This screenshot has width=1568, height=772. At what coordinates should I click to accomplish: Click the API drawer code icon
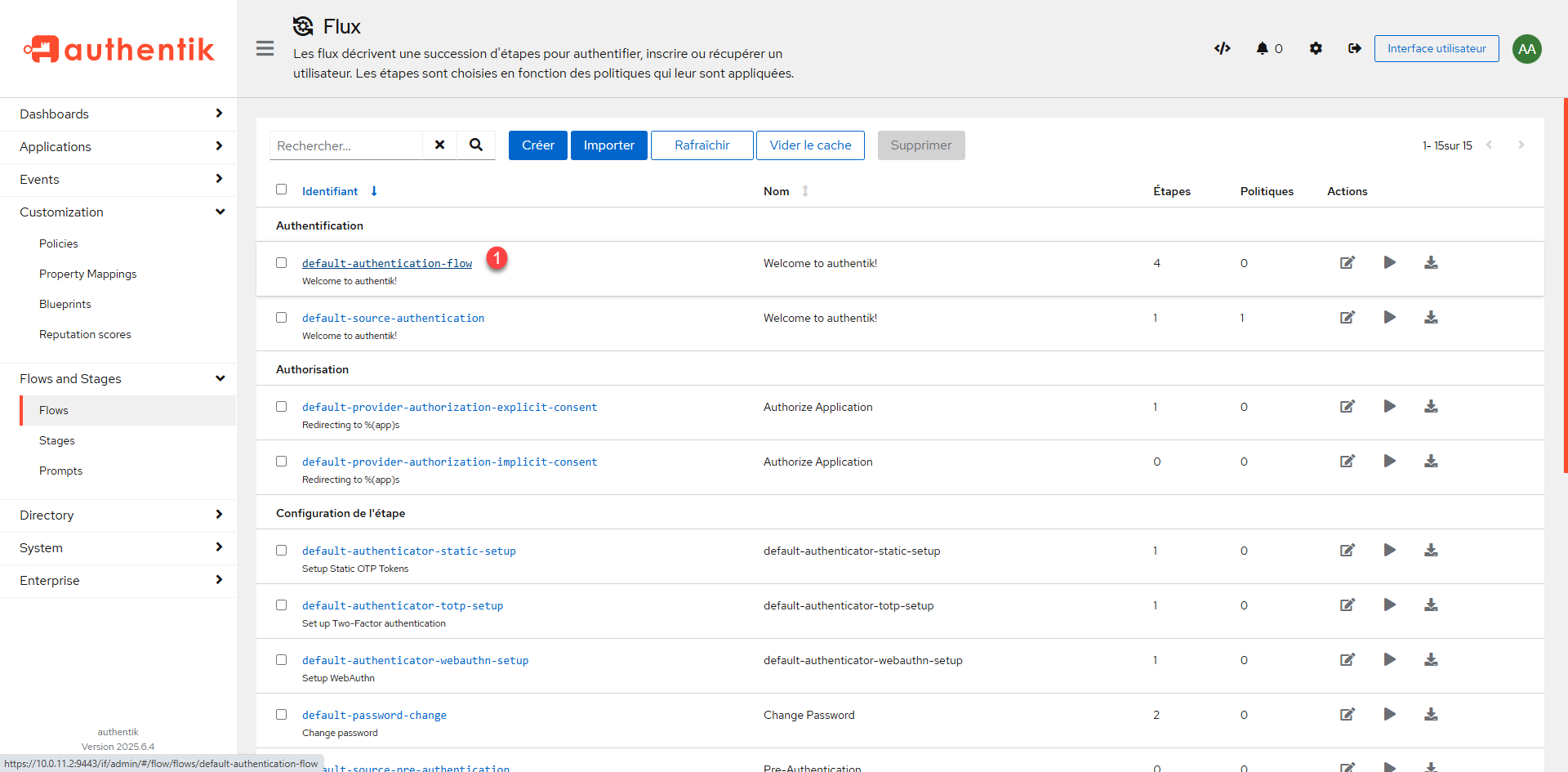pyautogui.click(x=1222, y=48)
